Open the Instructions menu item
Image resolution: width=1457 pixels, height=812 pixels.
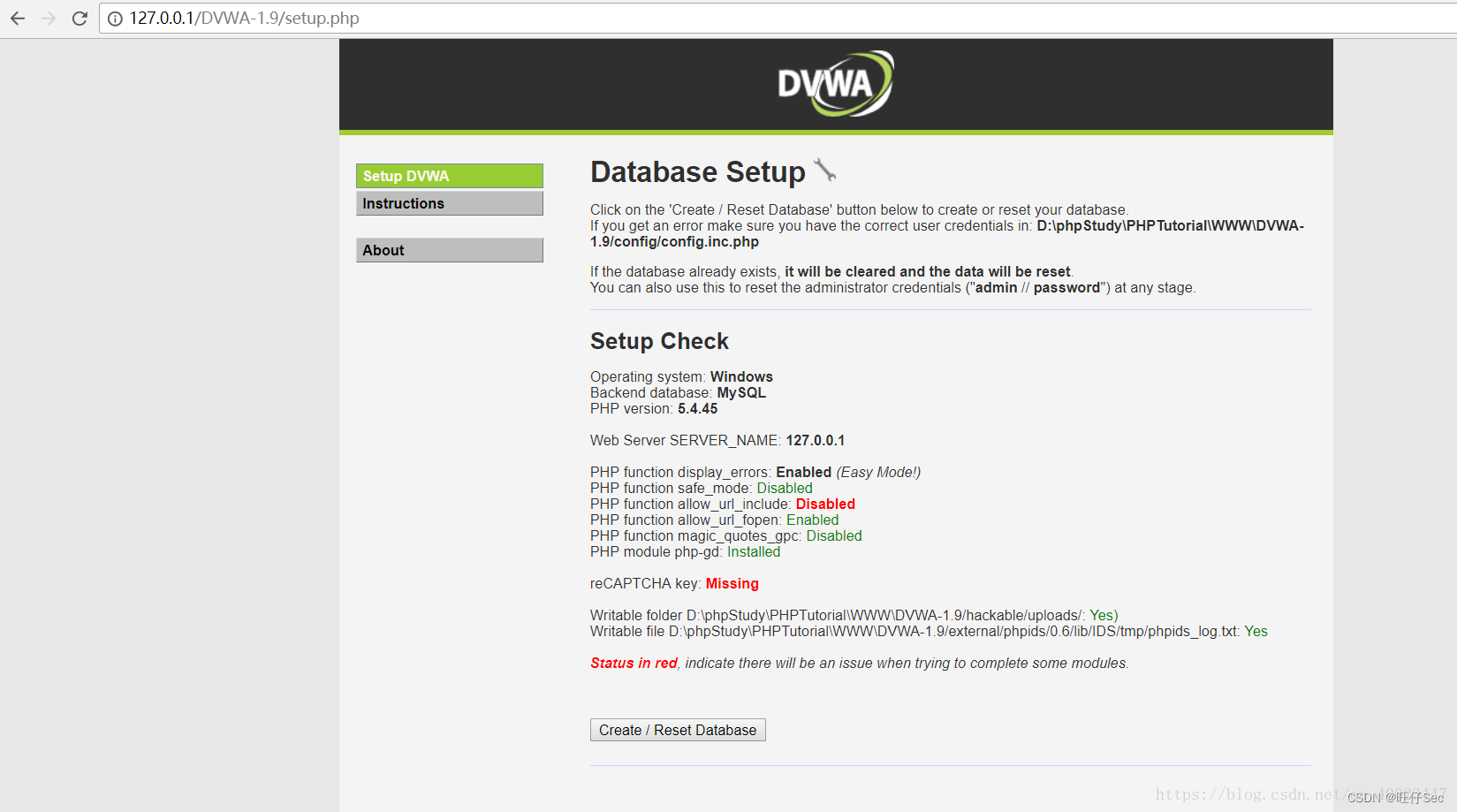point(450,203)
